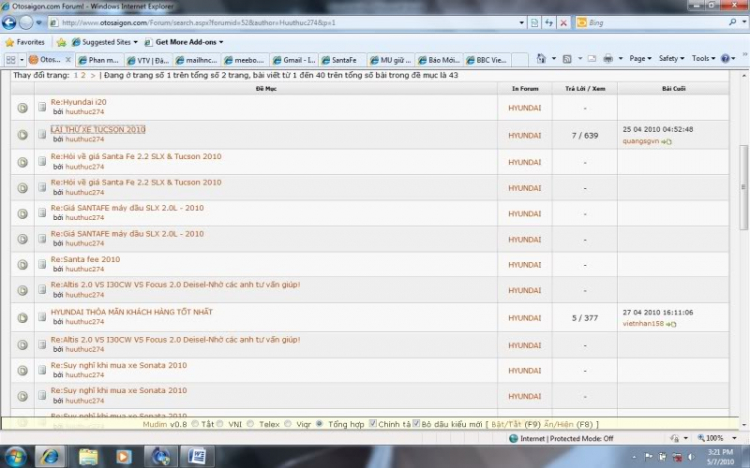Open HYUNDAI THỎA MÃN KHÁCH HÀNG TỐT NHẤT thread

click(x=132, y=312)
